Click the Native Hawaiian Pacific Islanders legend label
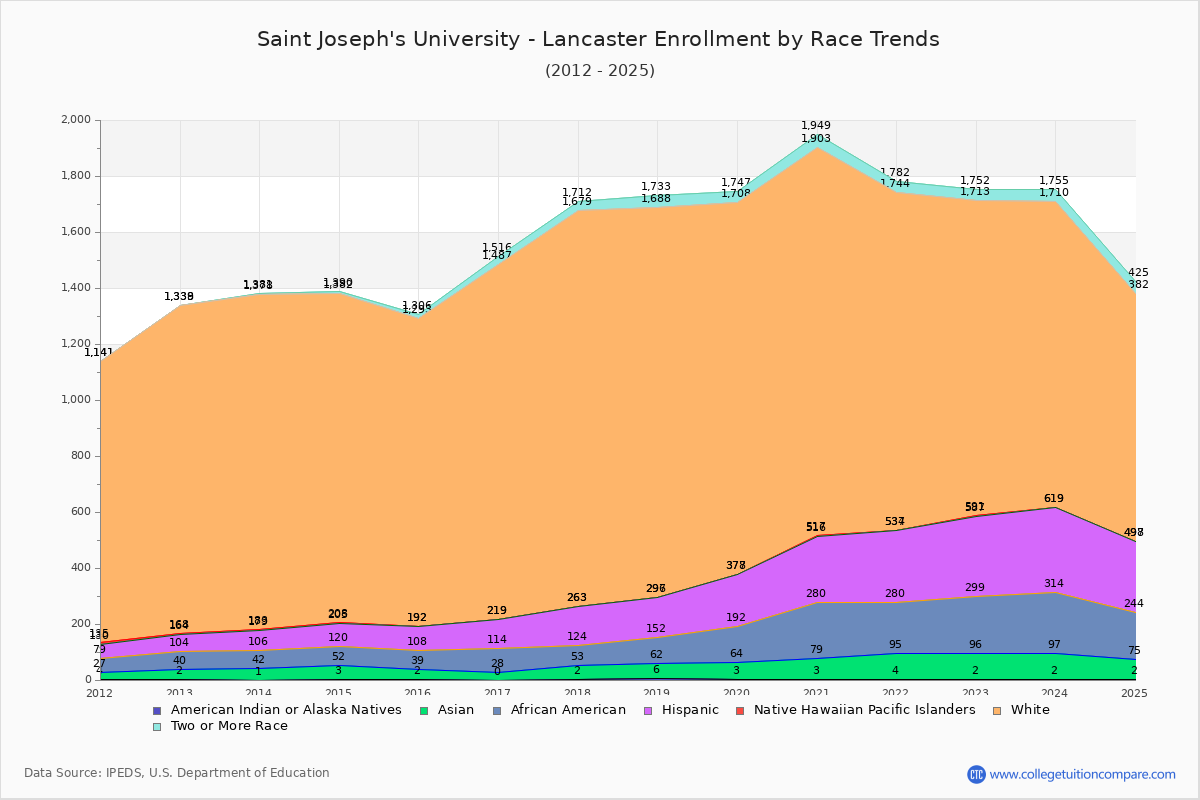 pos(864,710)
